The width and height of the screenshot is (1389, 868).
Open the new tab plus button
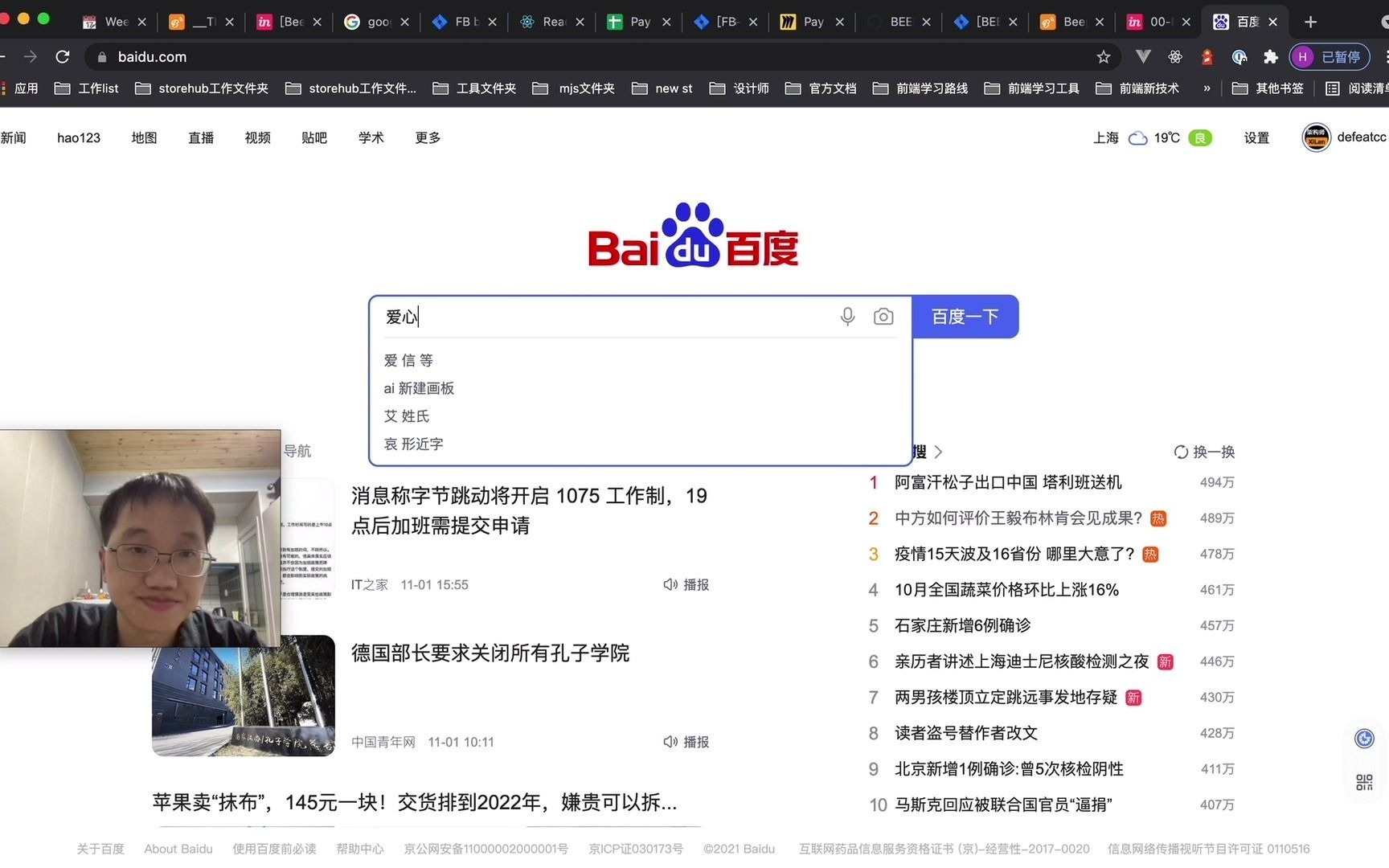tap(1311, 22)
